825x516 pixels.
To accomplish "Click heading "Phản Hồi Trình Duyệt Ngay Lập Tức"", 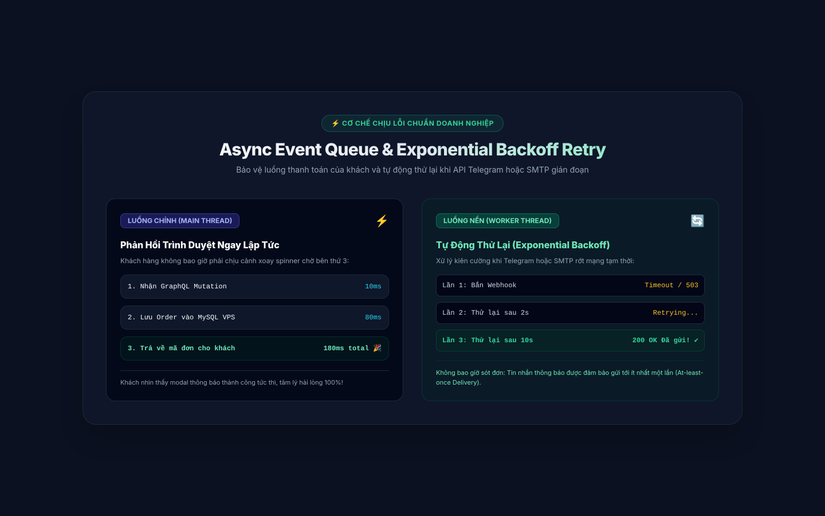I will 199,245.
